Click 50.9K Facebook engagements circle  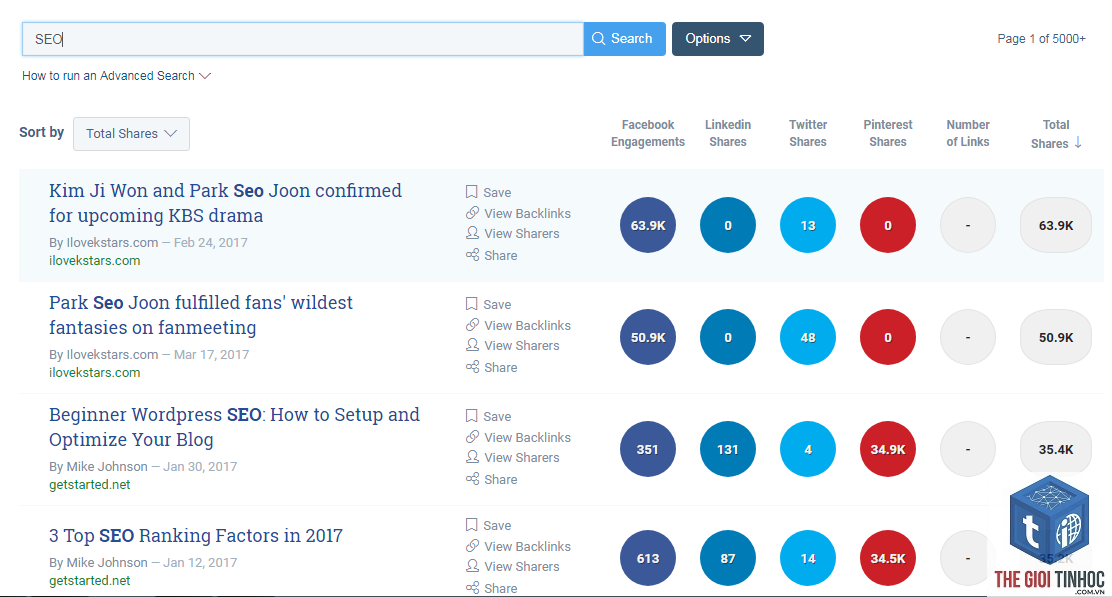[x=647, y=337]
